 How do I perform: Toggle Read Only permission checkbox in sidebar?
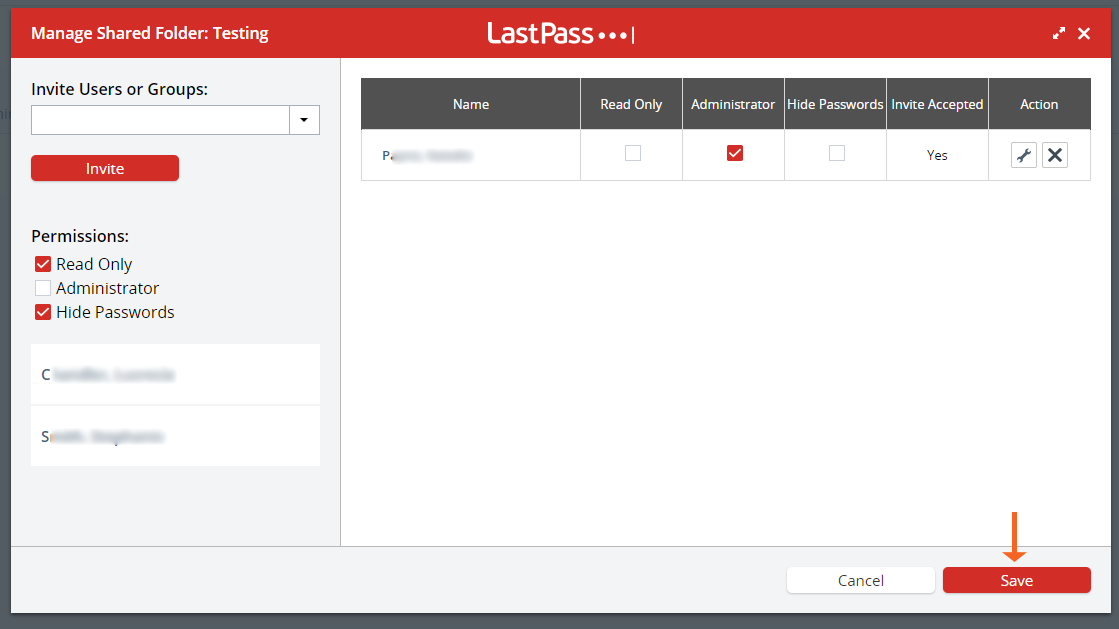point(43,264)
